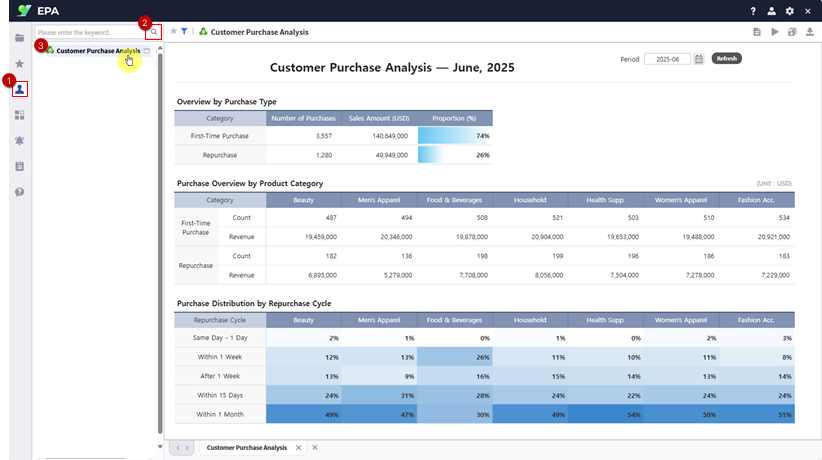Toggle the blue filter funnel icon
This screenshot has width=822, height=460.
click(x=185, y=32)
